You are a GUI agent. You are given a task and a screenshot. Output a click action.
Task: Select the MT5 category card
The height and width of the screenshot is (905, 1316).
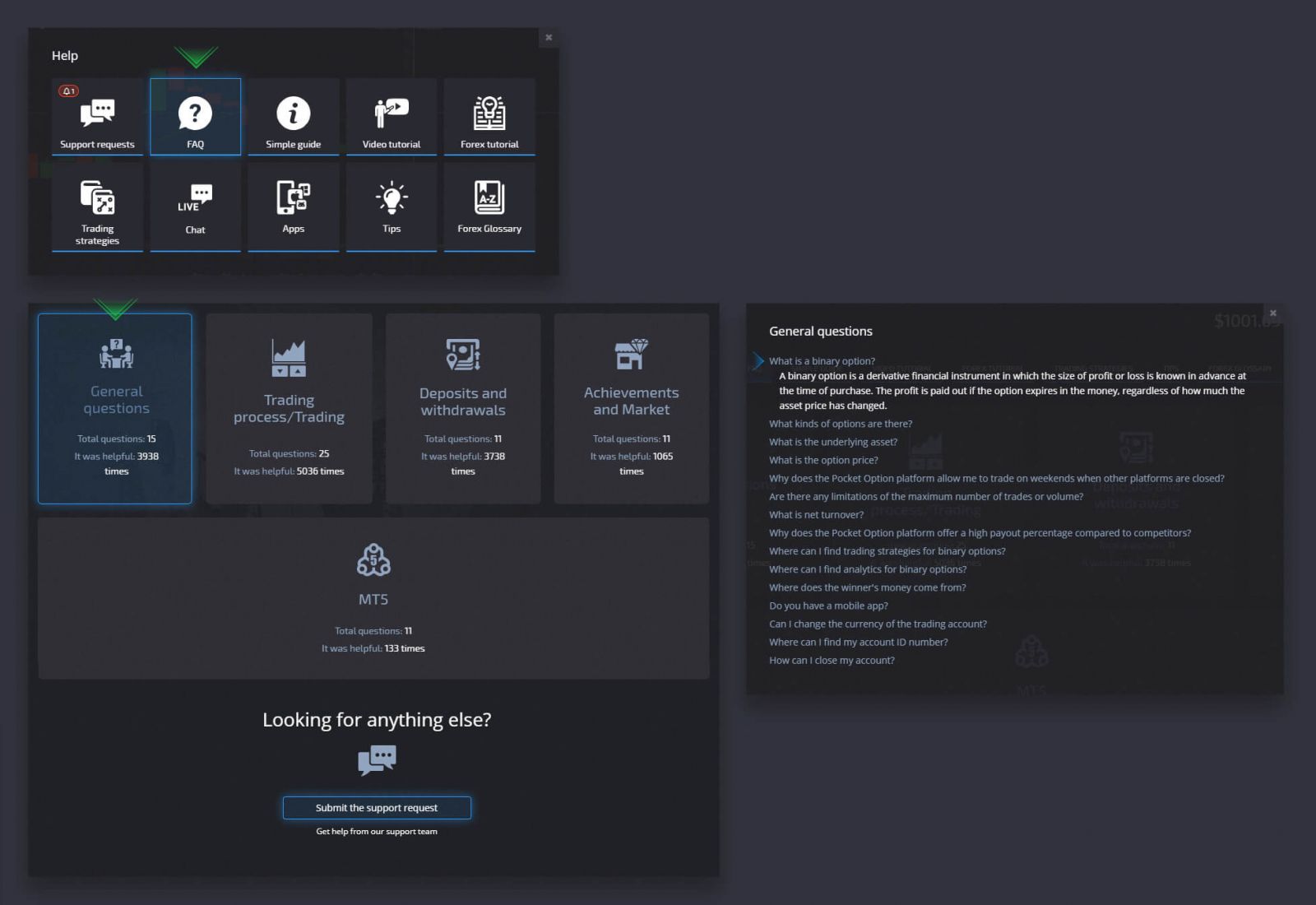373,598
